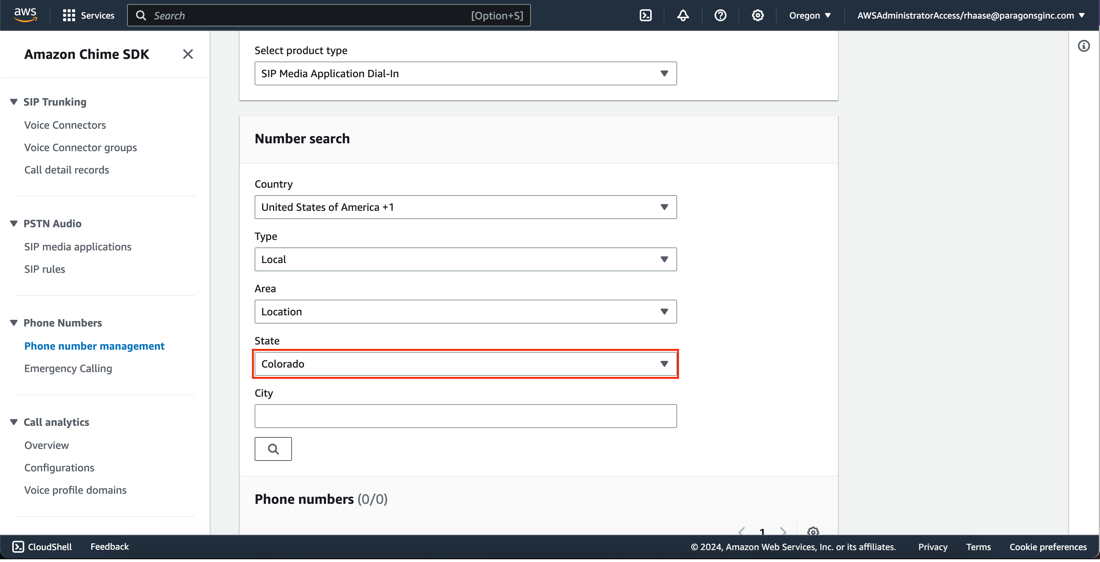Viewport: 1100px width, 562px height.
Task: Open Cookie preferences
Action: [1048, 547]
